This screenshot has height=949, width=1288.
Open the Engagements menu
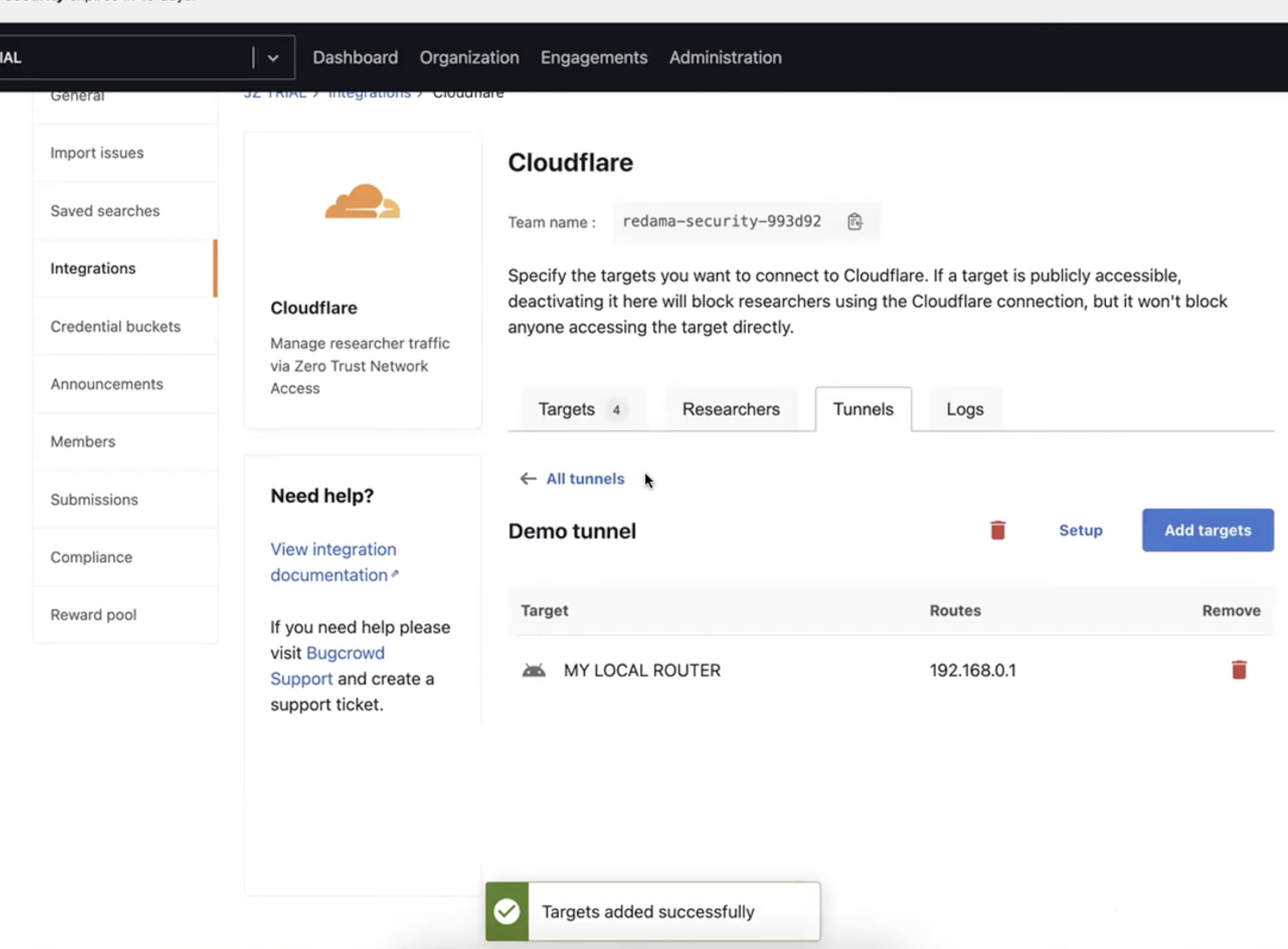point(594,58)
